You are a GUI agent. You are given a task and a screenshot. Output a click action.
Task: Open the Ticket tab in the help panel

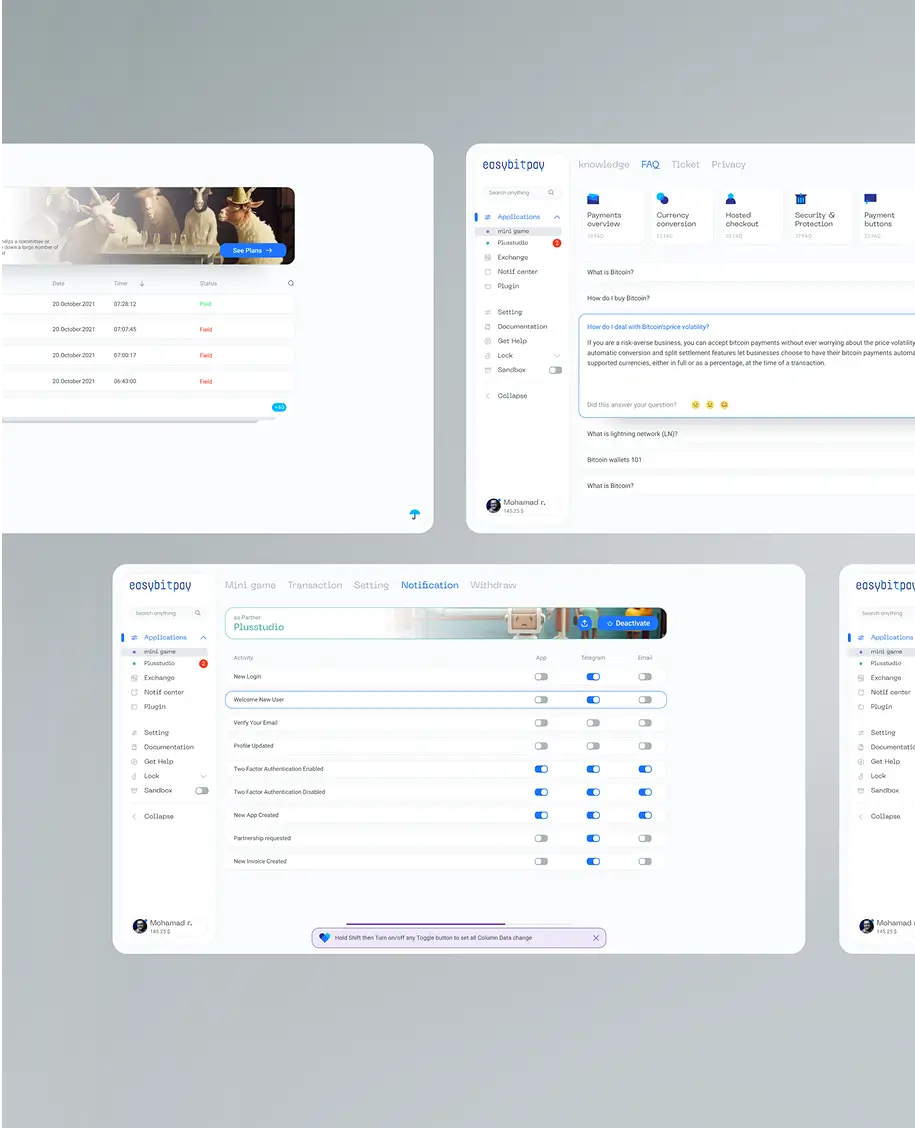coord(685,165)
